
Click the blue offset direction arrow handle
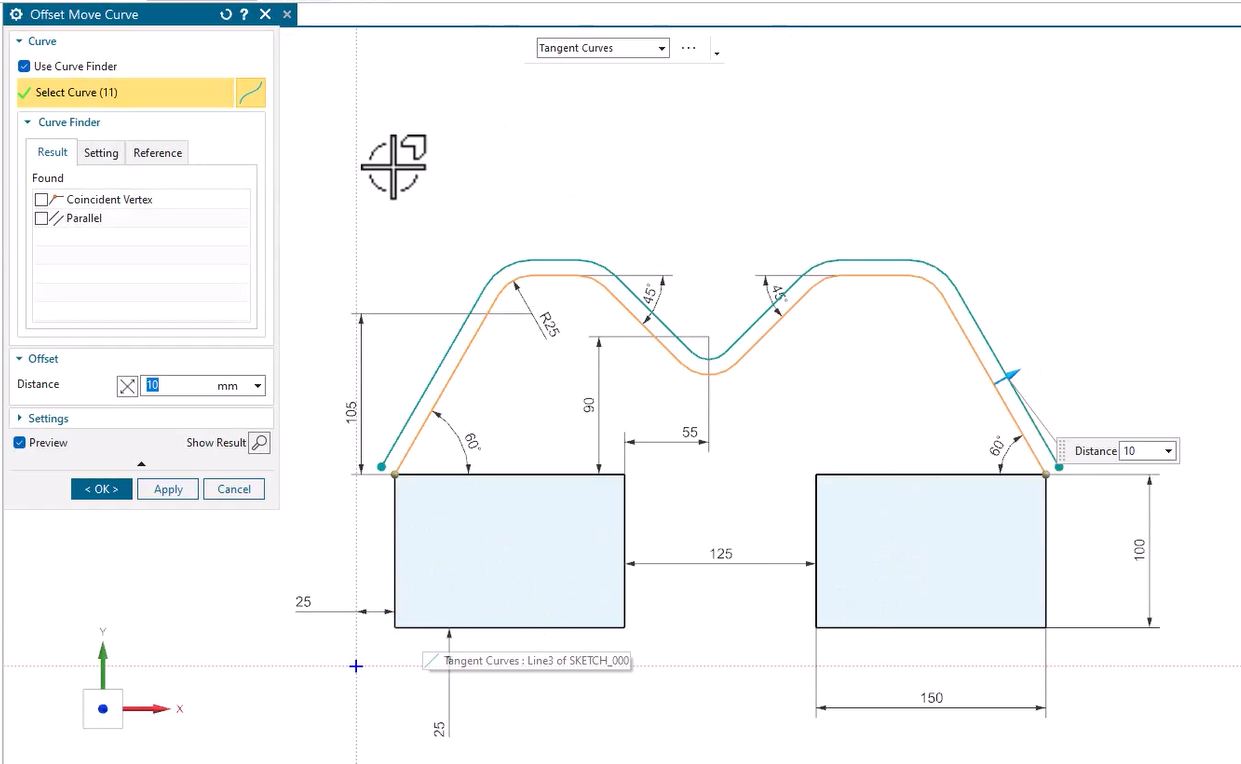pyautogui.click(x=1010, y=377)
